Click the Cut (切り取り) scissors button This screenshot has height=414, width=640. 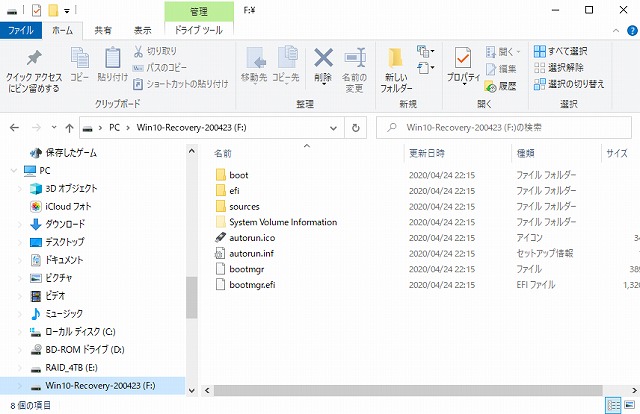point(156,51)
